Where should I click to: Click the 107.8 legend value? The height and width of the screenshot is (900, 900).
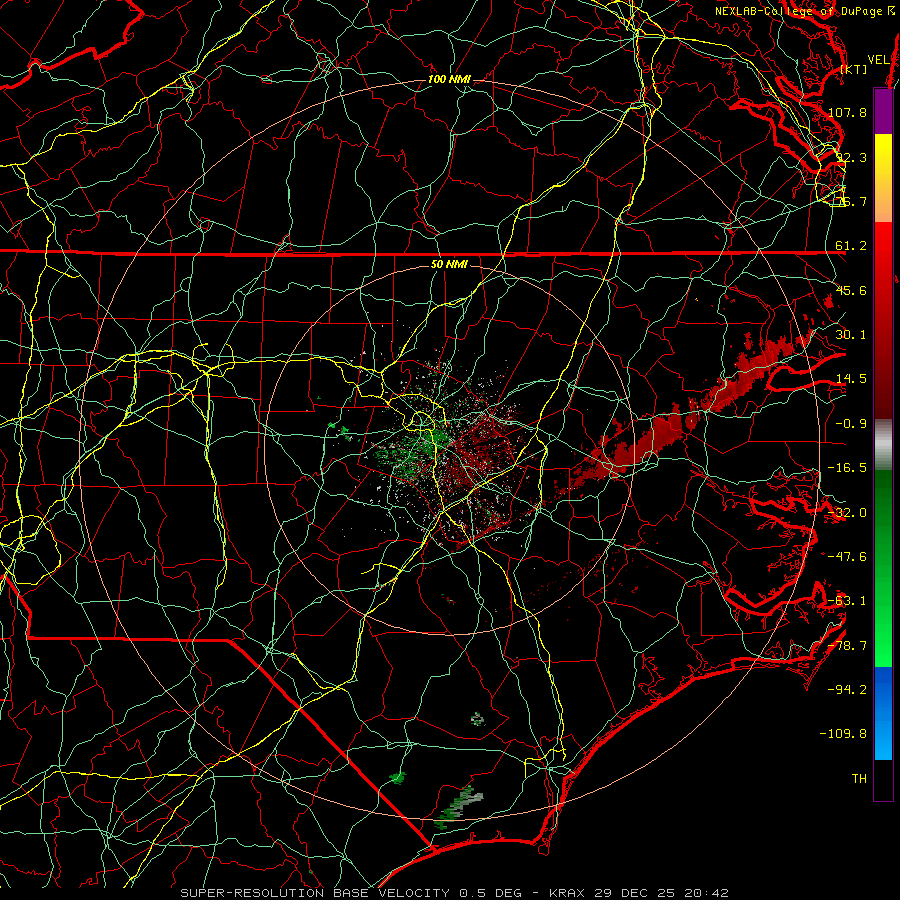tap(847, 112)
